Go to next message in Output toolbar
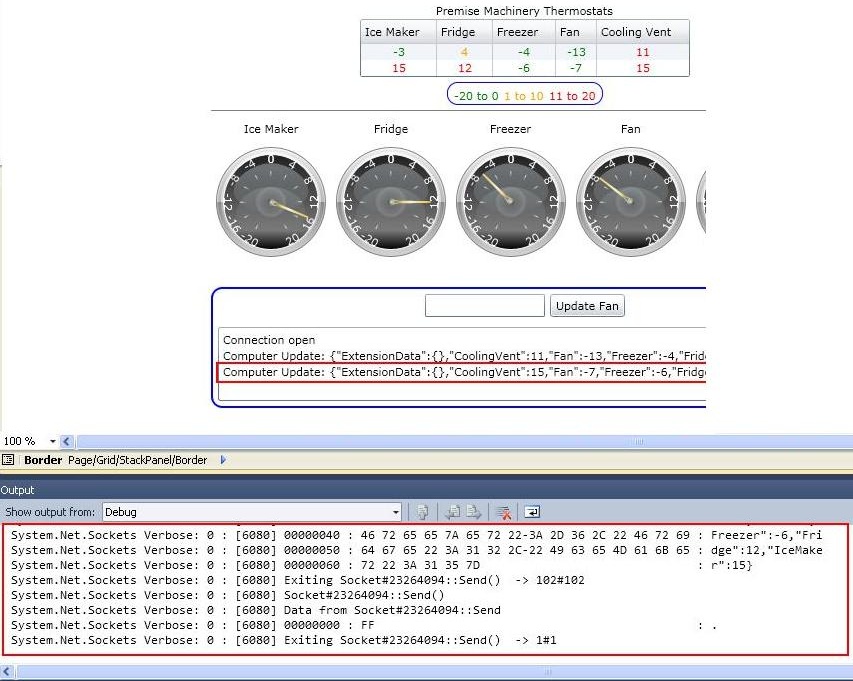Viewport: 853px width, 681px height. pos(474,512)
